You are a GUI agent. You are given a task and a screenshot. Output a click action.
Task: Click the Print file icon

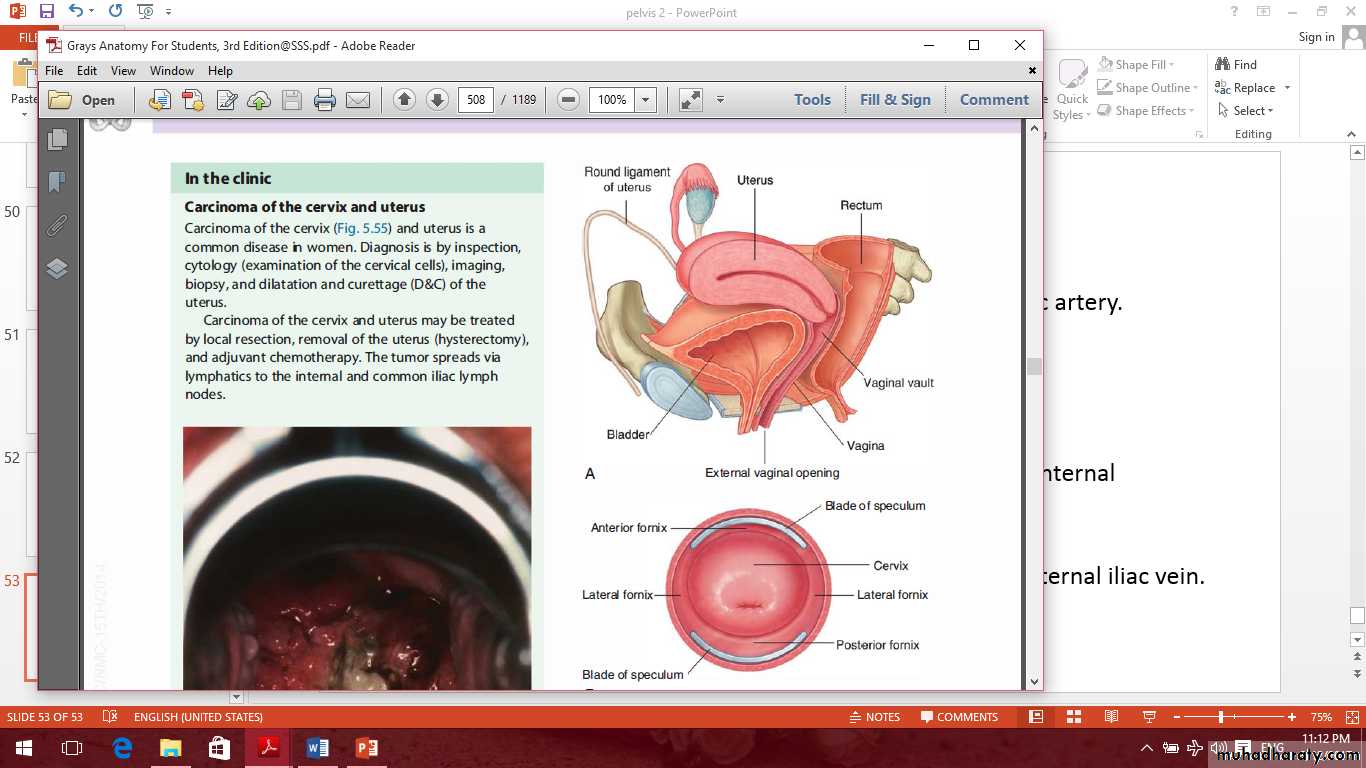[324, 100]
